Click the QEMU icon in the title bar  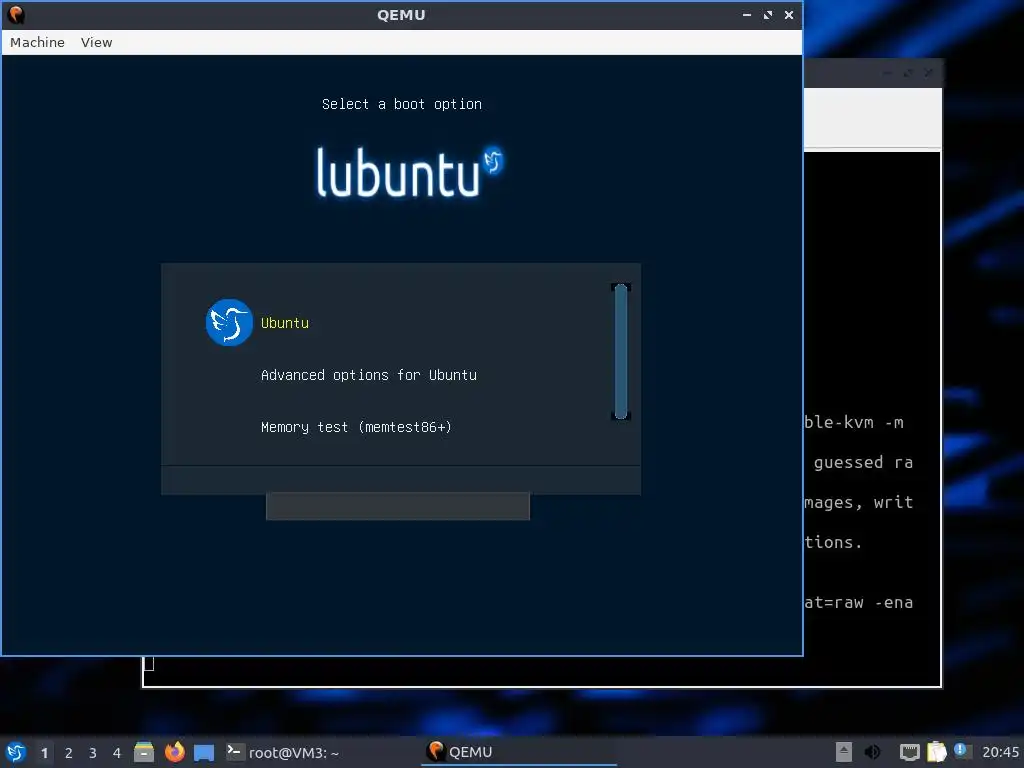[16, 14]
